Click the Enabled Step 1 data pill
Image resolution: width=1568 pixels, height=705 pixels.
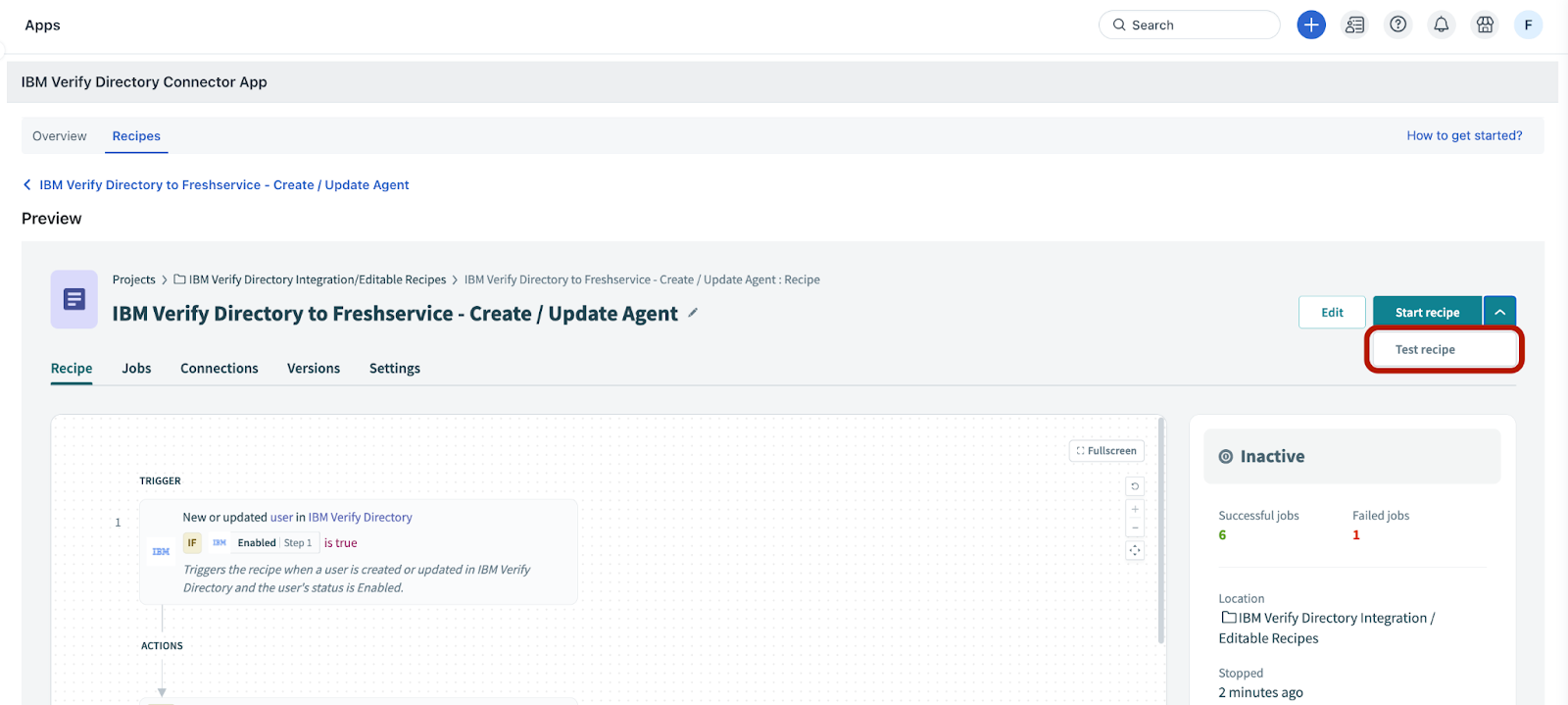tap(265, 543)
